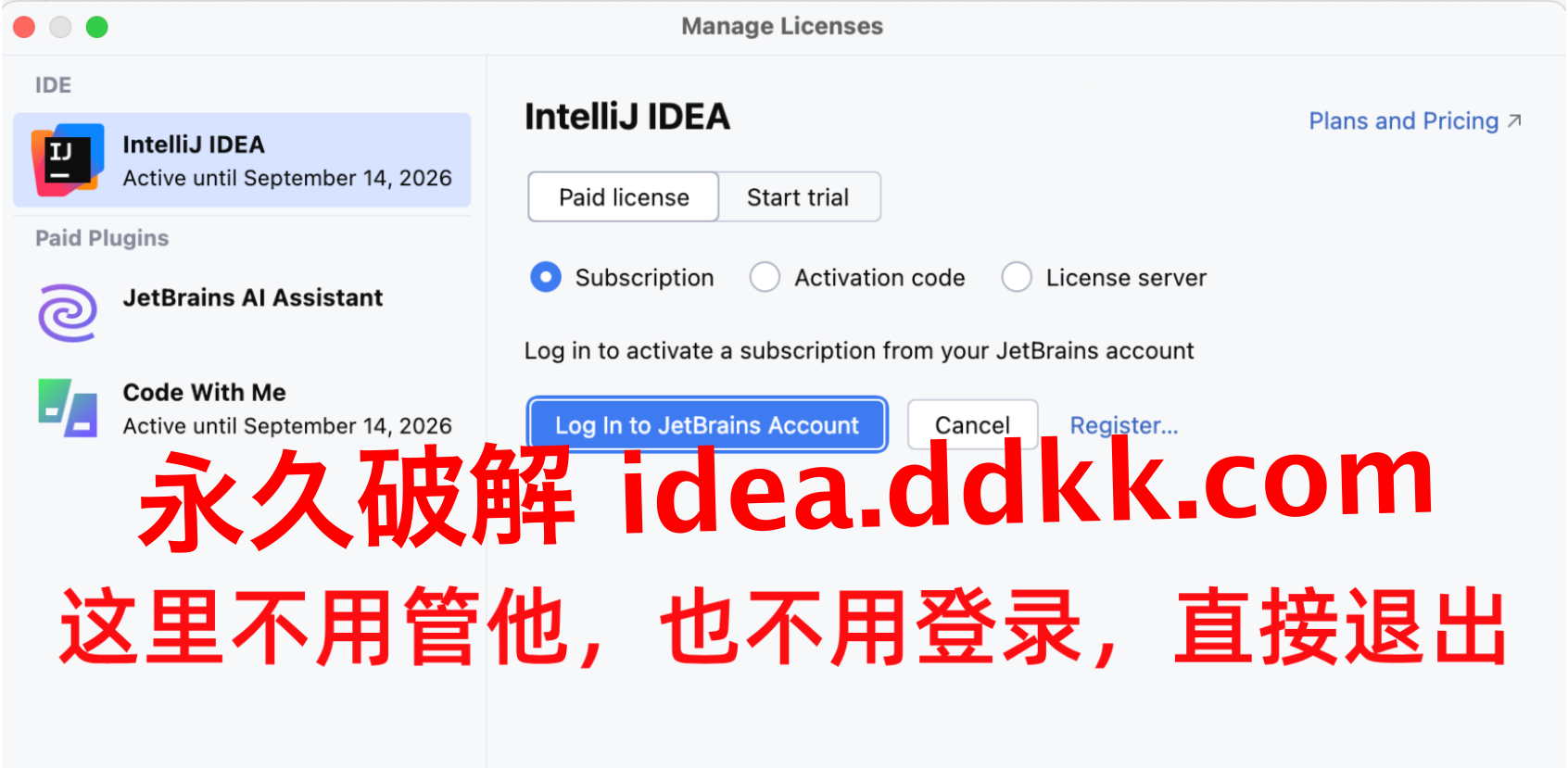Click the arrow icon beside Plans and Pricing
Screen dimensions: 1568x768
(x=1514, y=121)
